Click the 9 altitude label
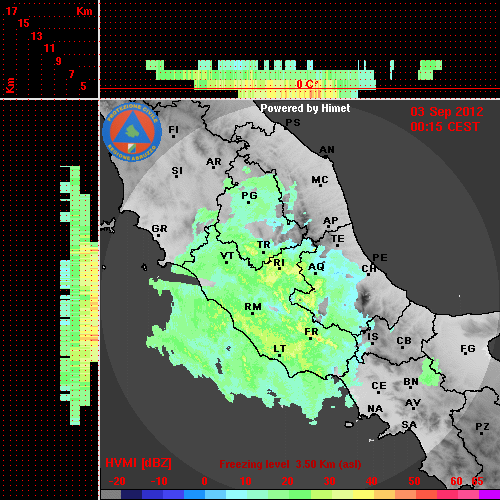Viewport: 500px width, 500px height. pos(58,61)
